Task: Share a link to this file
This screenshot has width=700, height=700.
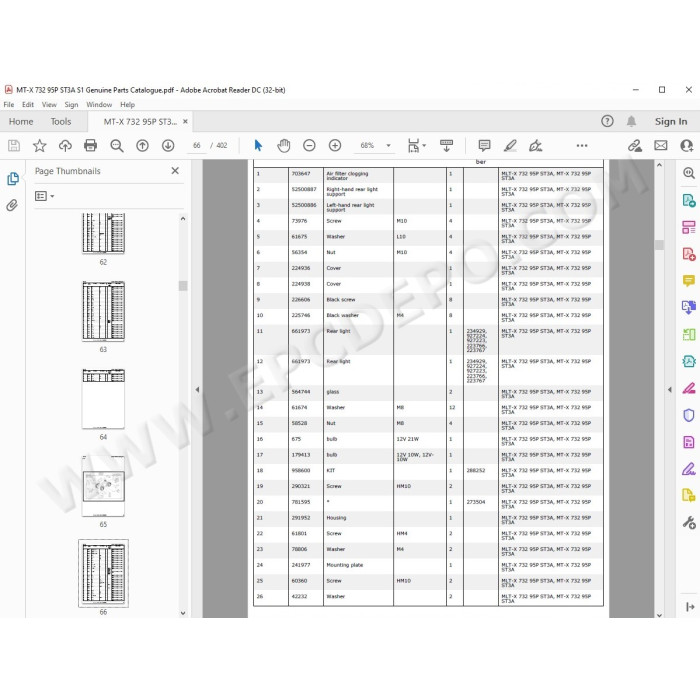Action: point(634,146)
